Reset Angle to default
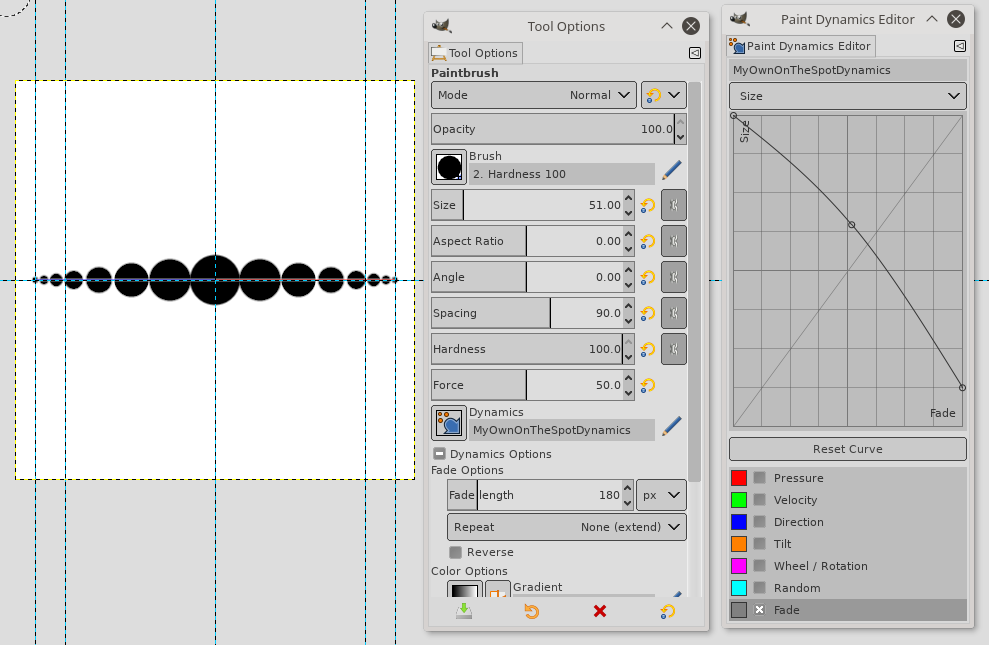989x645 pixels. (x=648, y=277)
